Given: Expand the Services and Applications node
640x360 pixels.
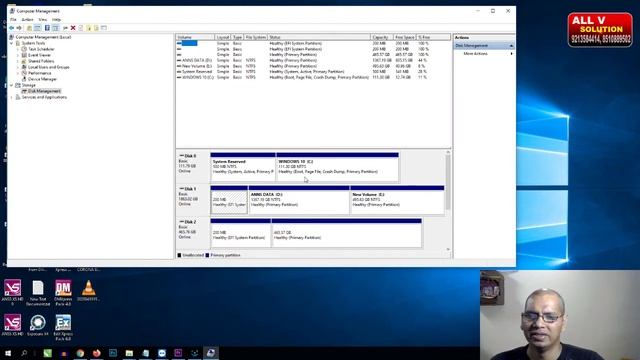Looking at the screenshot, I should 12,97.
